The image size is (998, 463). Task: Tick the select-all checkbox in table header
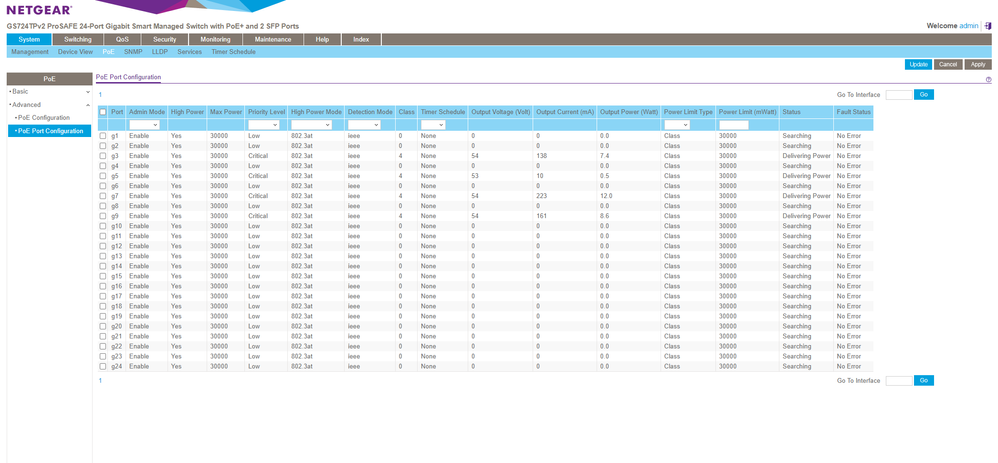[x=102, y=112]
